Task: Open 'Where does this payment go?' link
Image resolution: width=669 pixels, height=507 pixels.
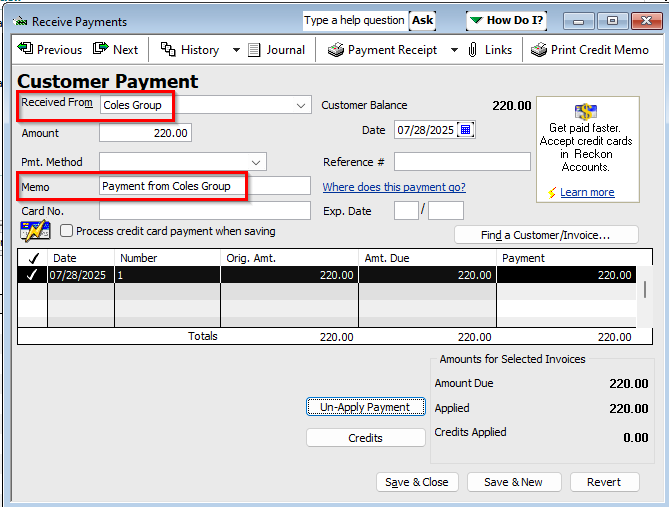Action: [x=394, y=187]
